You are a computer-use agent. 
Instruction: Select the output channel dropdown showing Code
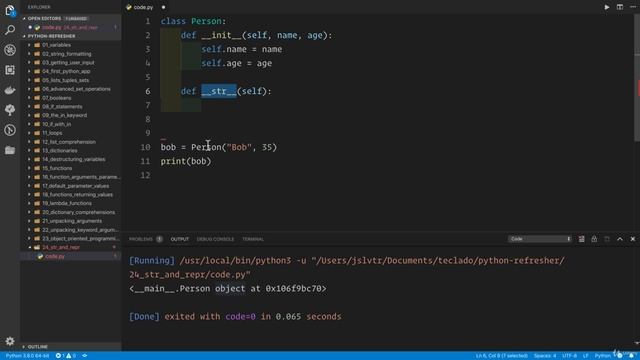coord(540,239)
